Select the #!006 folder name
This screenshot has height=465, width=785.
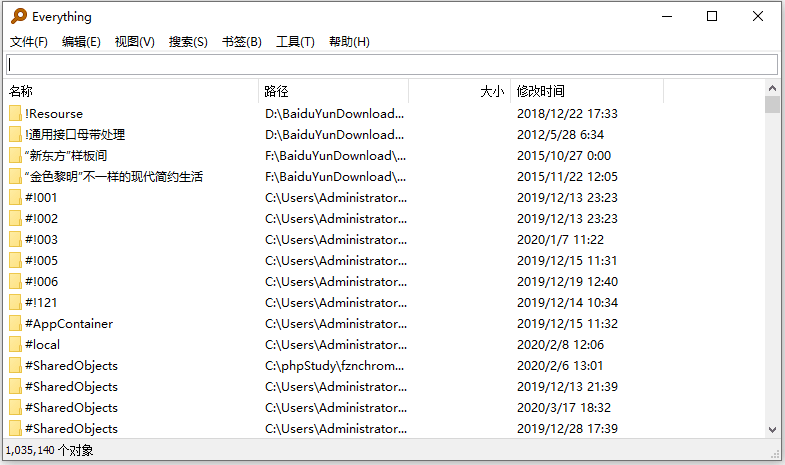coord(41,282)
